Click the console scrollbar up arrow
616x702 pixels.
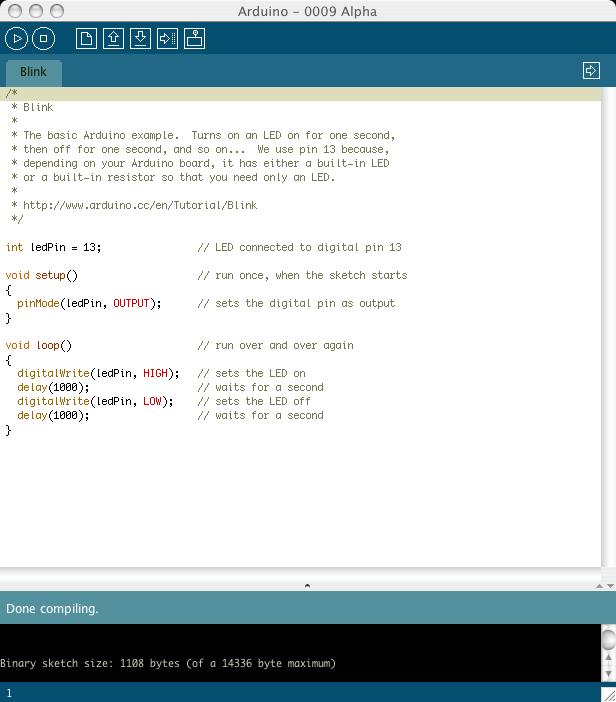click(608, 657)
